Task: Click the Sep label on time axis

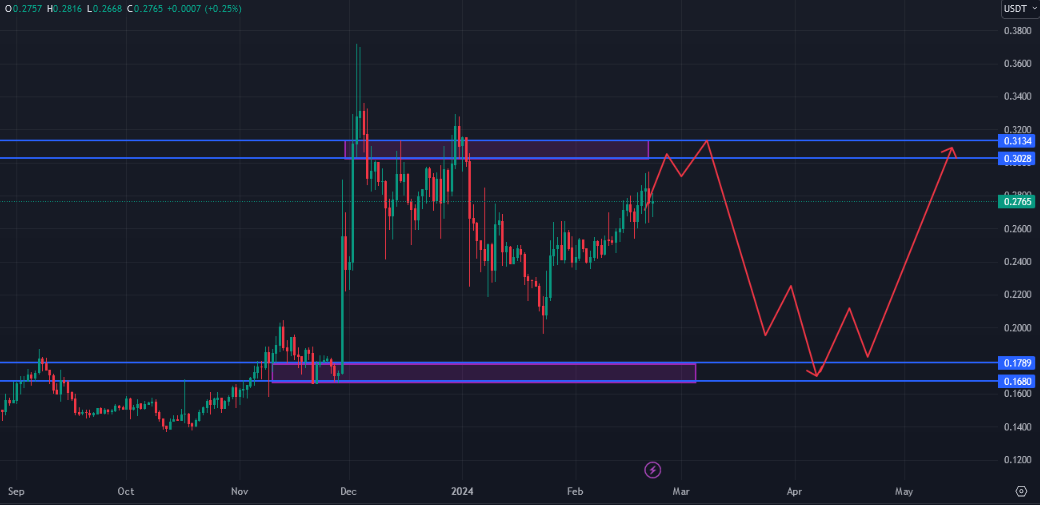Action: [17, 492]
